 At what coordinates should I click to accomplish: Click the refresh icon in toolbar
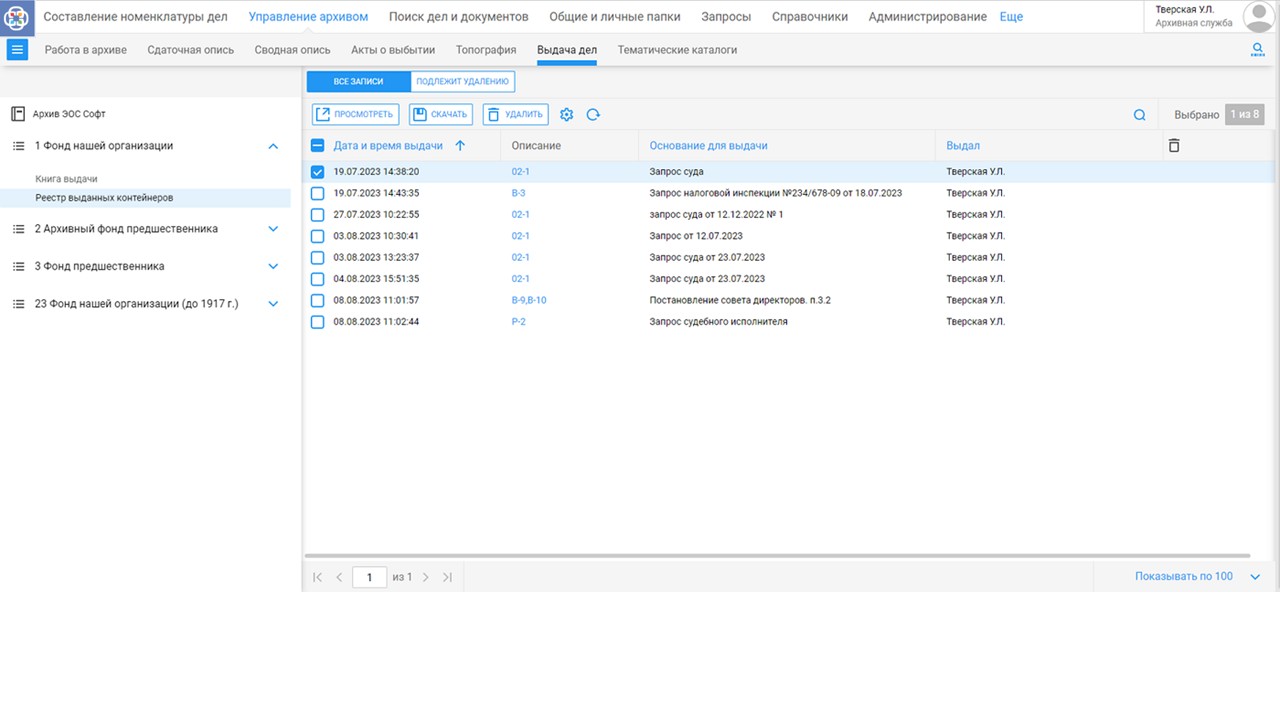click(x=593, y=115)
